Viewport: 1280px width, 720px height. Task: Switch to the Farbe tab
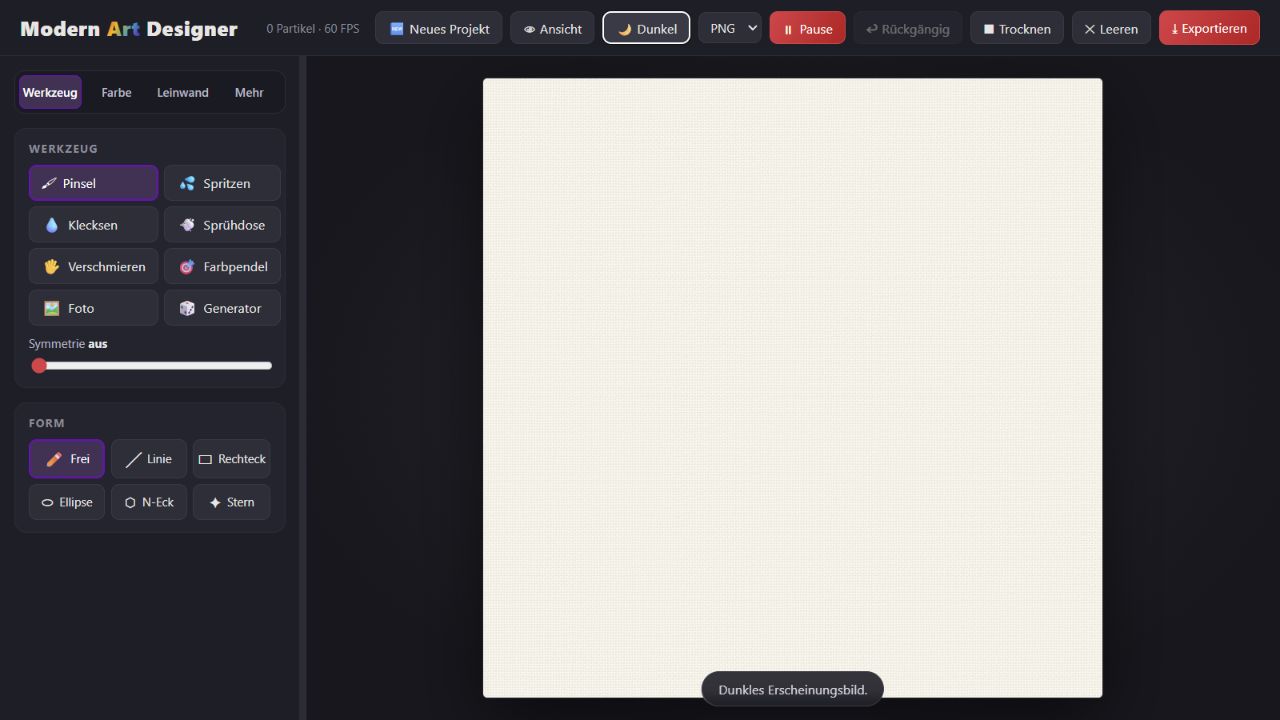tap(116, 92)
